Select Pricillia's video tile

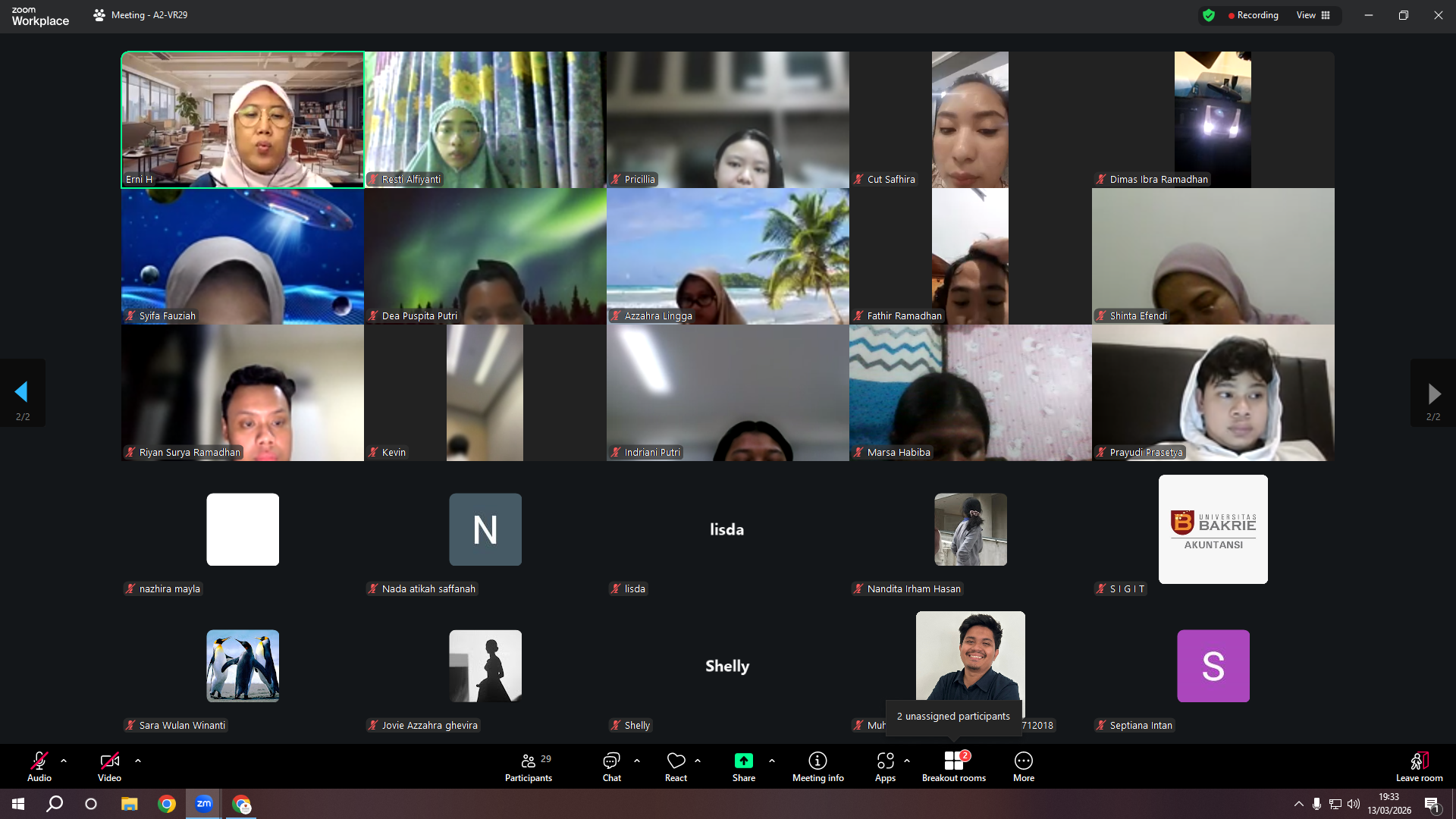coord(728,120)
